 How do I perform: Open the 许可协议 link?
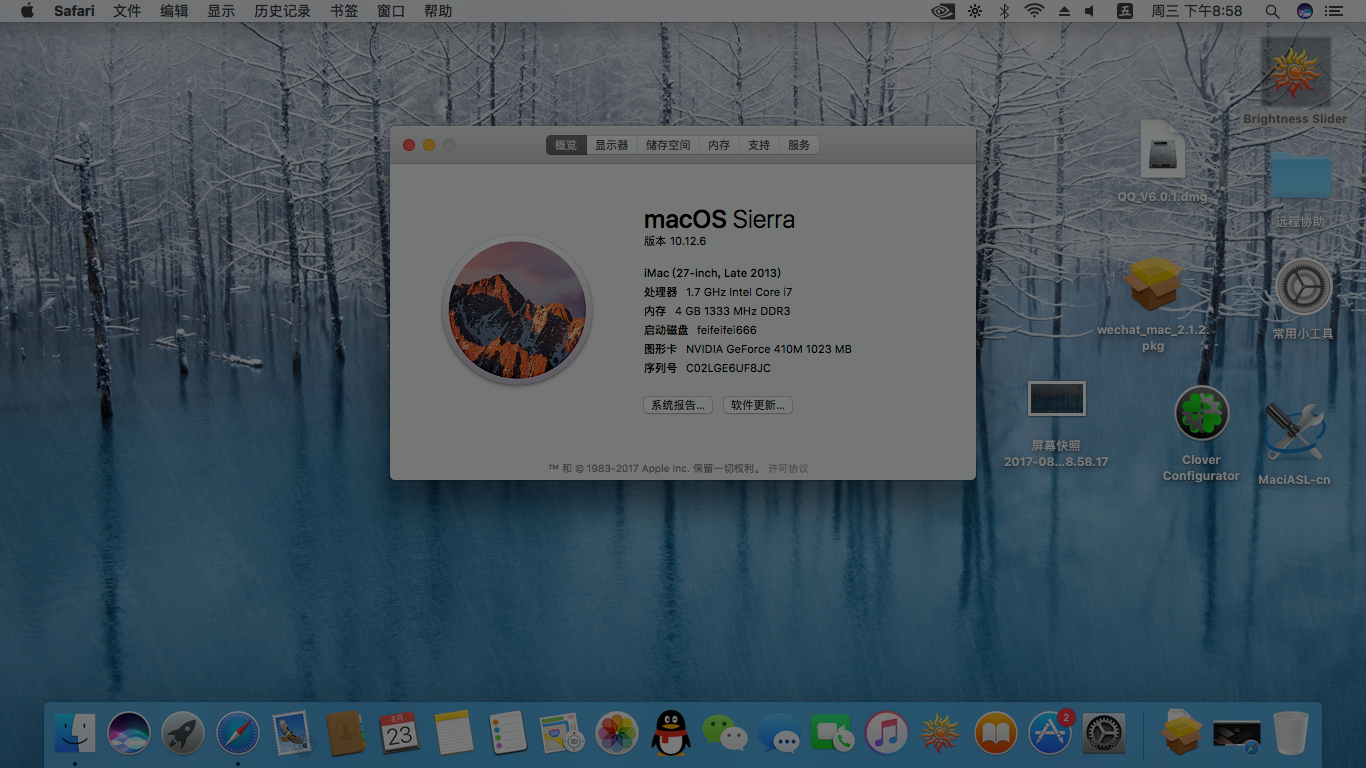click(x=788, y=468)
